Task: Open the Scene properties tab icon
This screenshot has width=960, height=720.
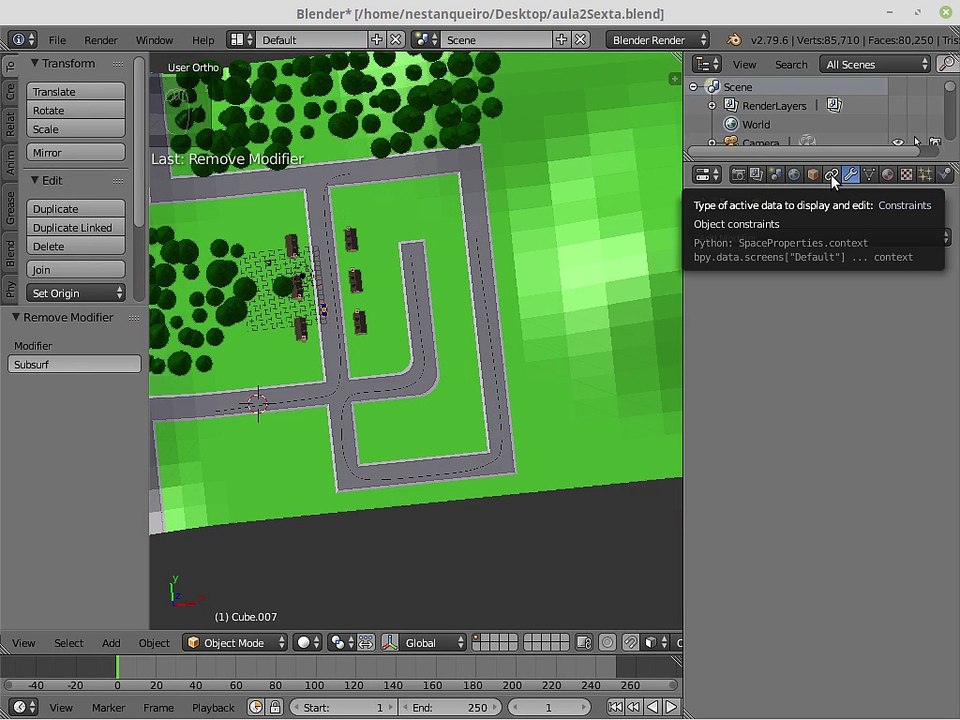Action: pyautogui.click(x=776, y=175)
